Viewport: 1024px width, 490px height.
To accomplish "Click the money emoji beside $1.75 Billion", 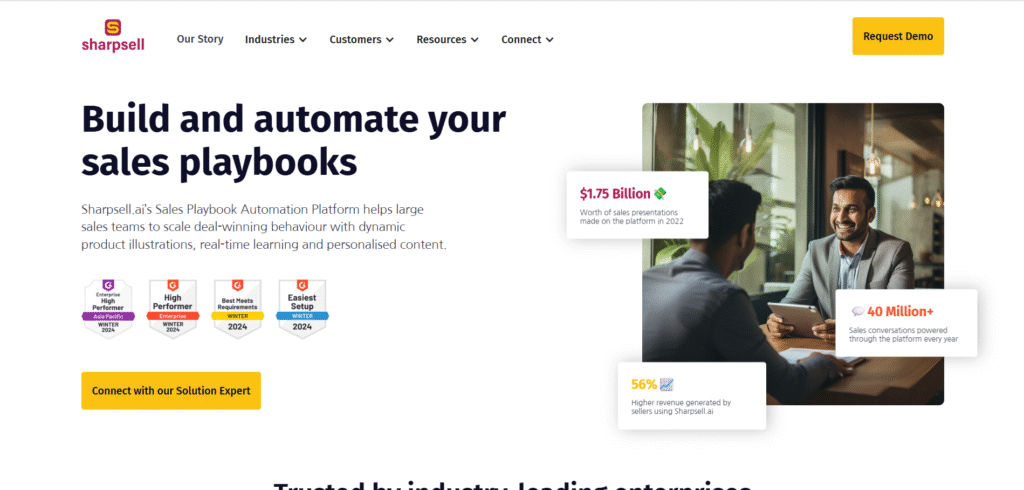I will click(x=660, y=193).
